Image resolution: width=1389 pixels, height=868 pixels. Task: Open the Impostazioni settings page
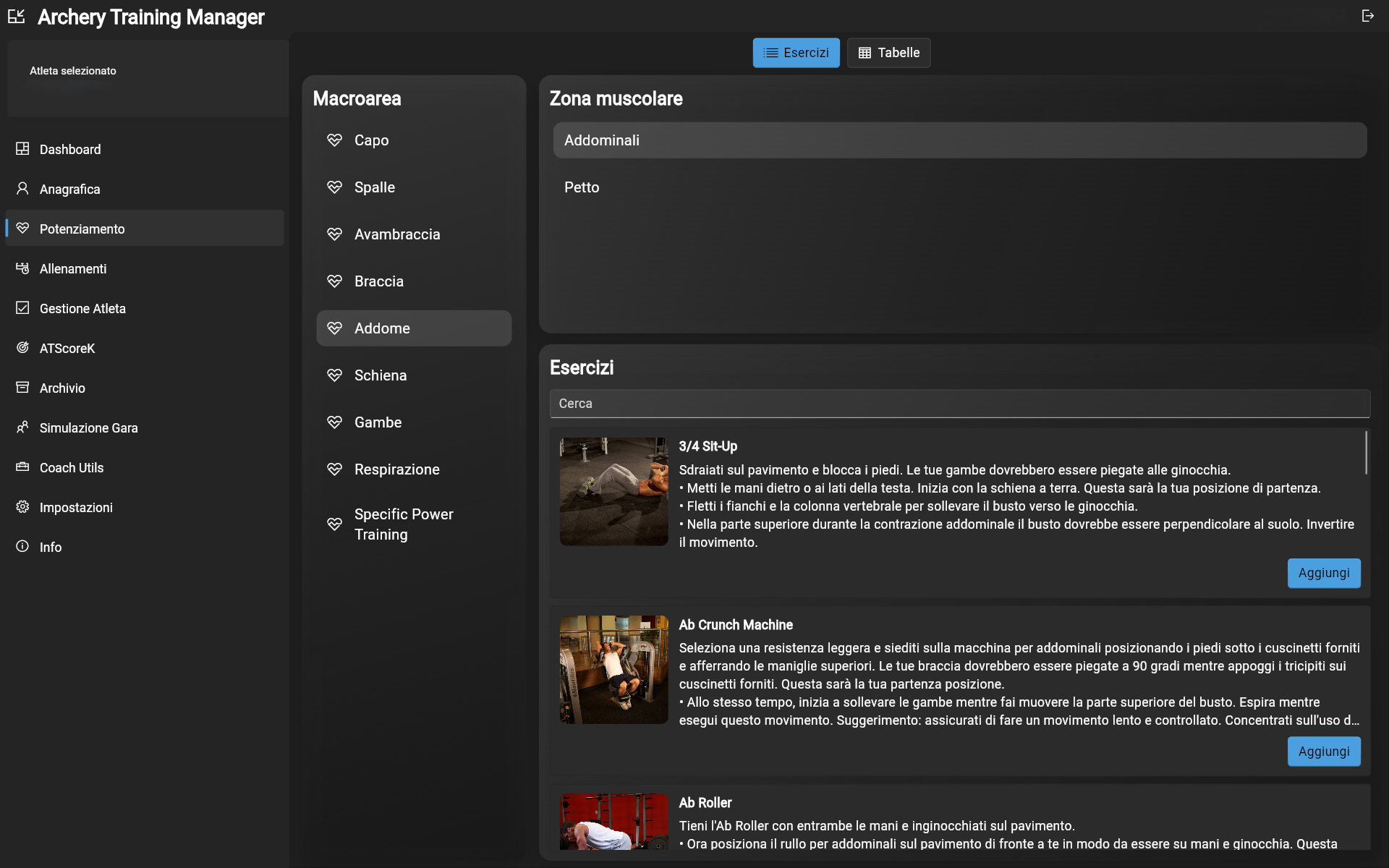tap(145, 507)
